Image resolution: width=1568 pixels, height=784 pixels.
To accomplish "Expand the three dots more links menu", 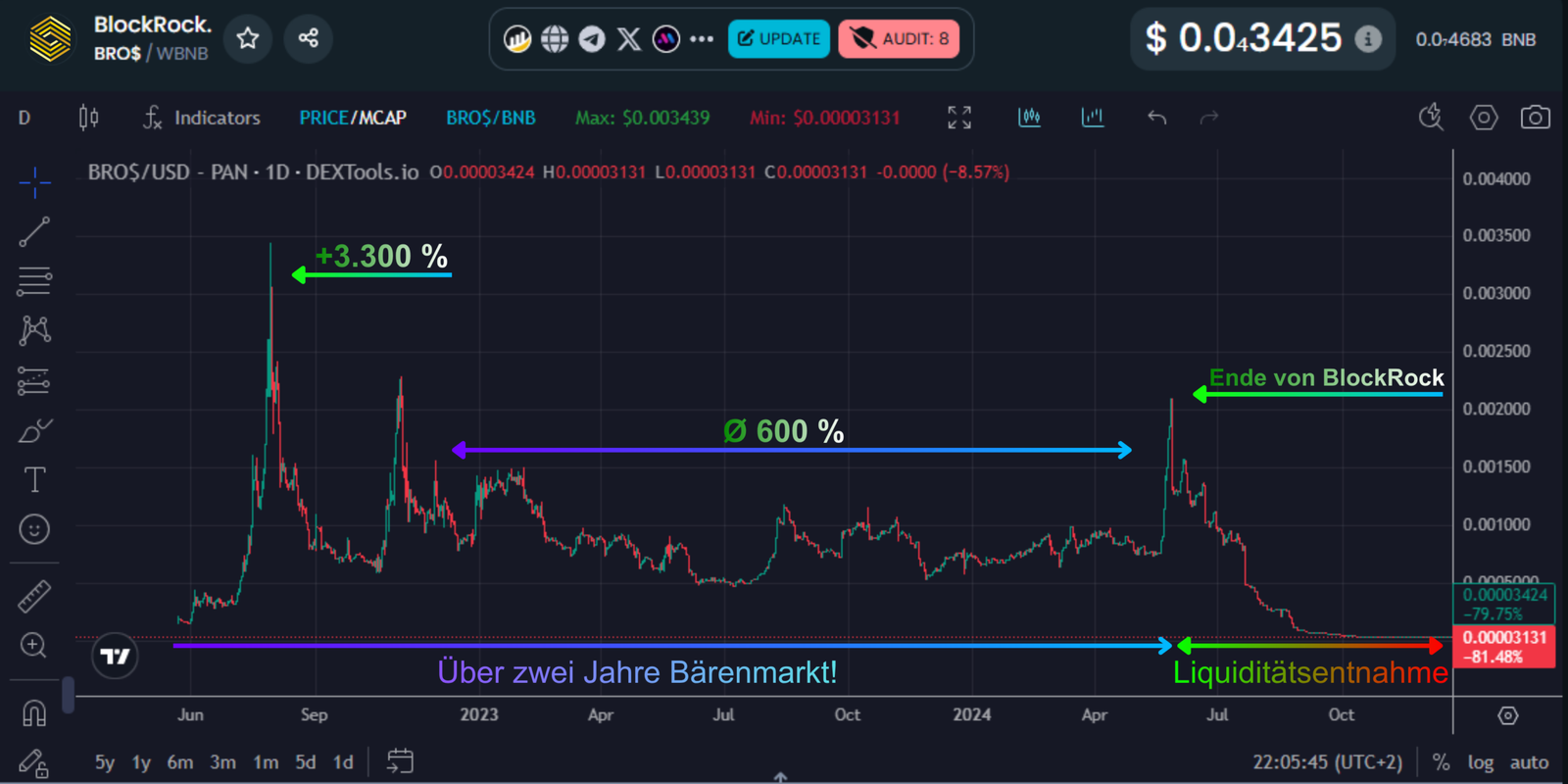I will (x=702, y=39).
